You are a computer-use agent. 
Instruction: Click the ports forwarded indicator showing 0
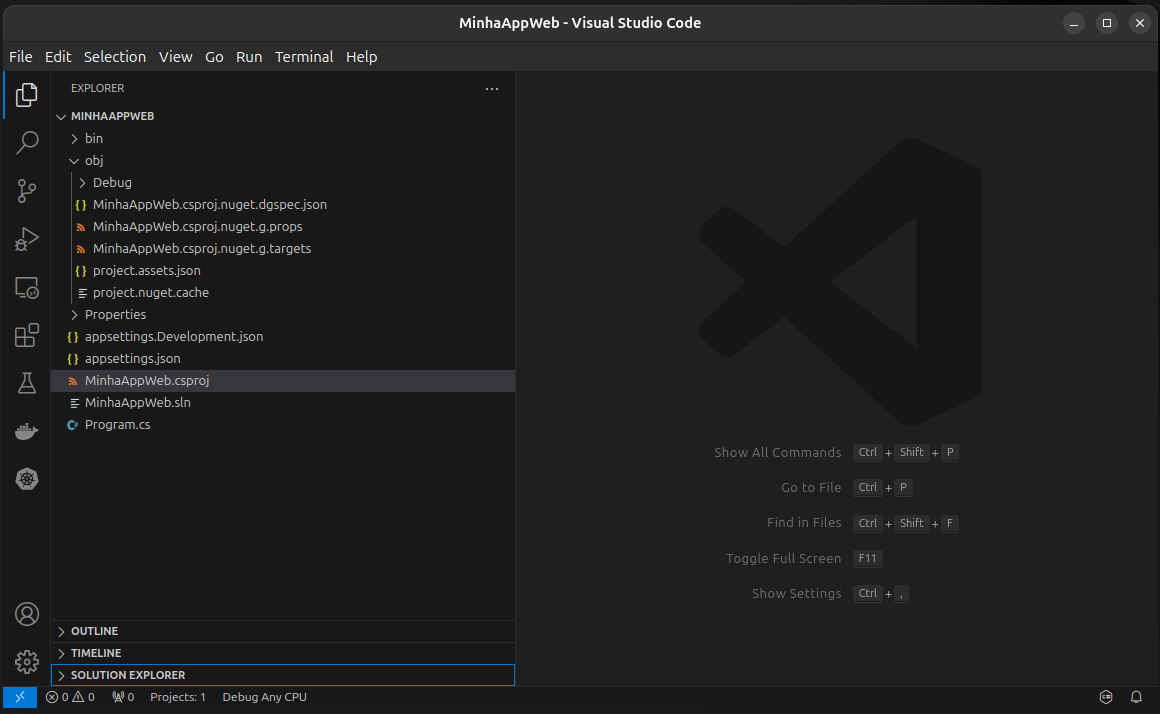click(x=123, y=697)
